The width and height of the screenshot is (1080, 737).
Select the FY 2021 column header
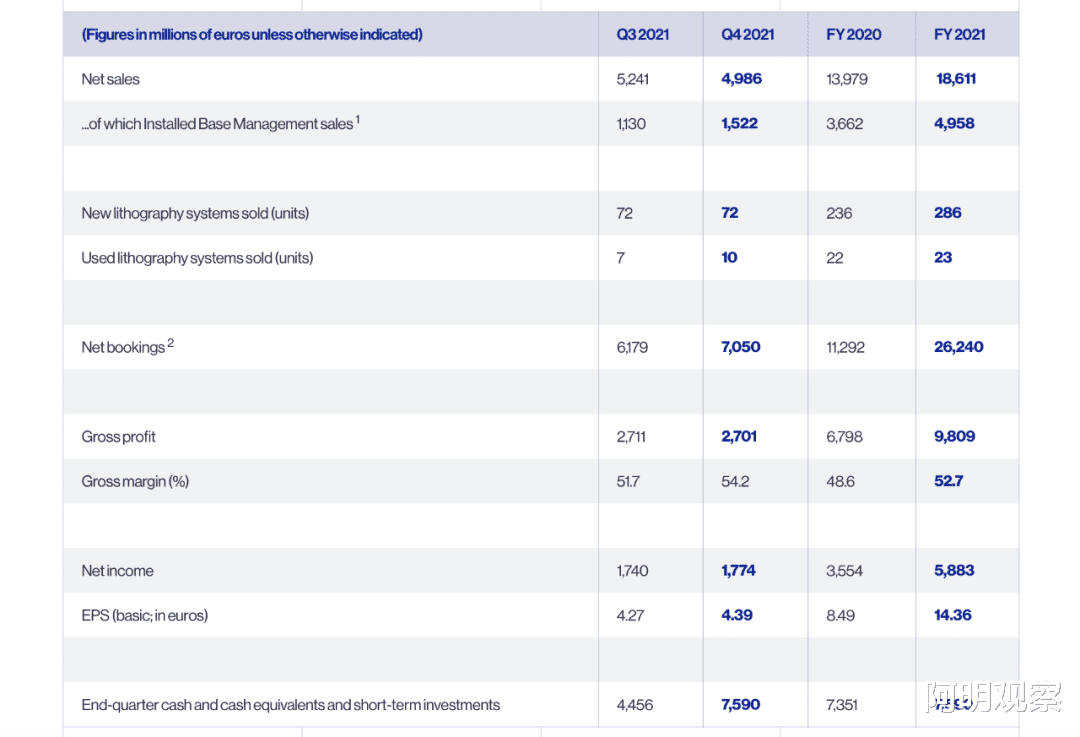[x=960, y=34]
